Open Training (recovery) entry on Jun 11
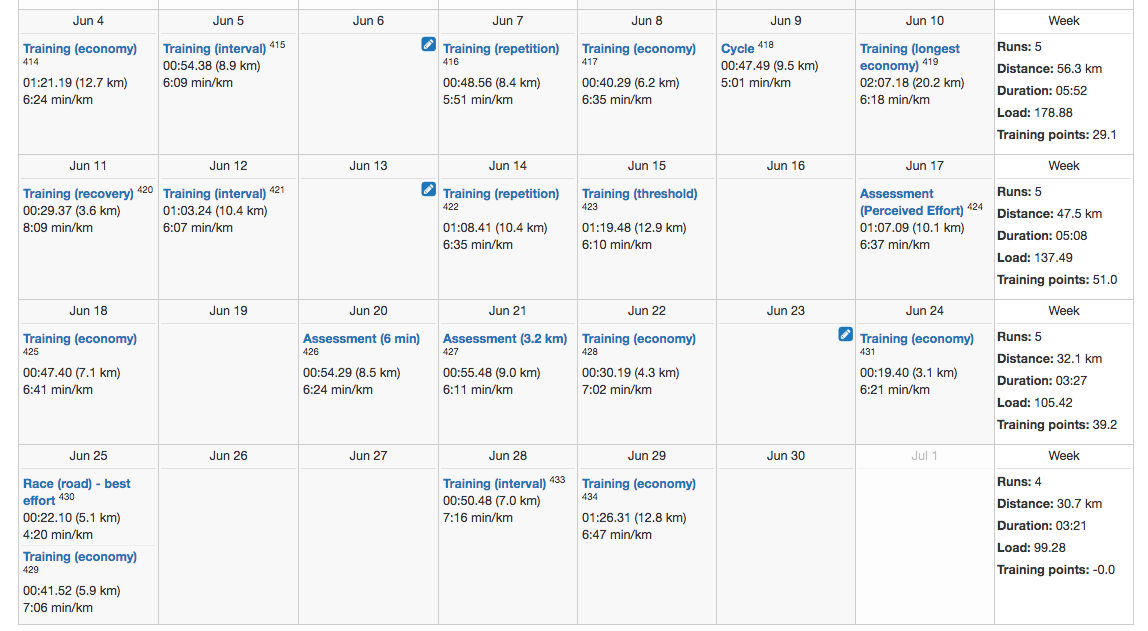 (78, 193)
